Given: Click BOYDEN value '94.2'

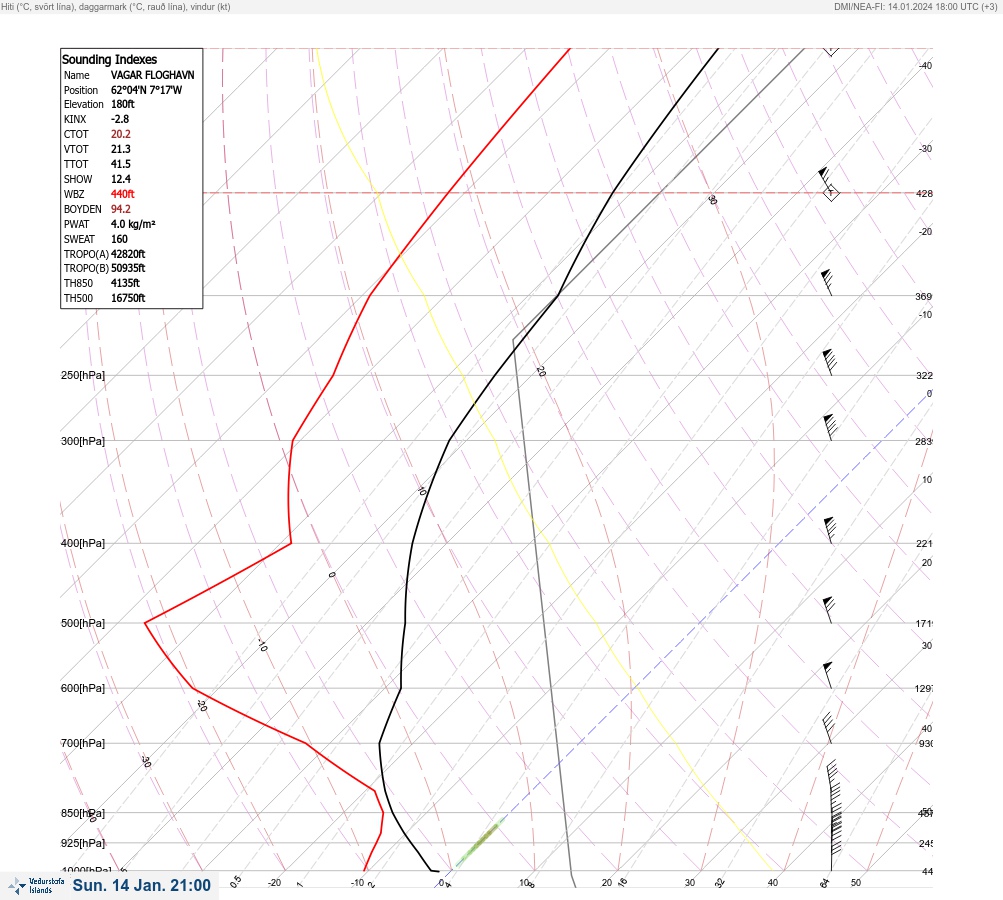Looking at the screenshot, I should click(120, 209).
